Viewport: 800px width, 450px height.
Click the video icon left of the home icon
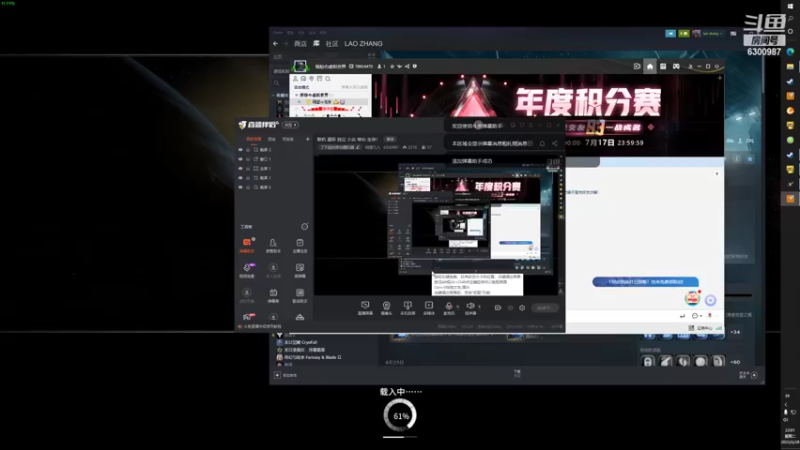[x=637, y=66]
